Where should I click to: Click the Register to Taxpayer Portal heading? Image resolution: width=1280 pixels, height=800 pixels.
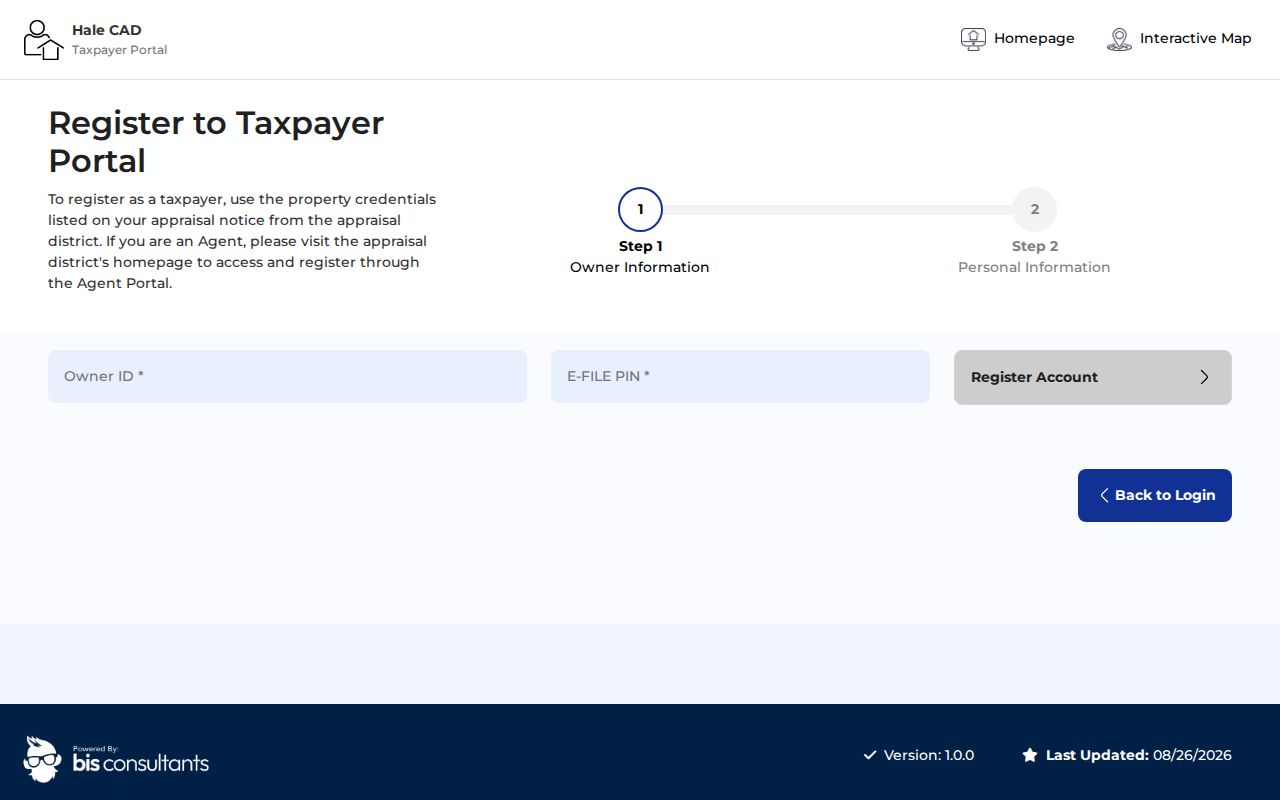click(216, 141)
